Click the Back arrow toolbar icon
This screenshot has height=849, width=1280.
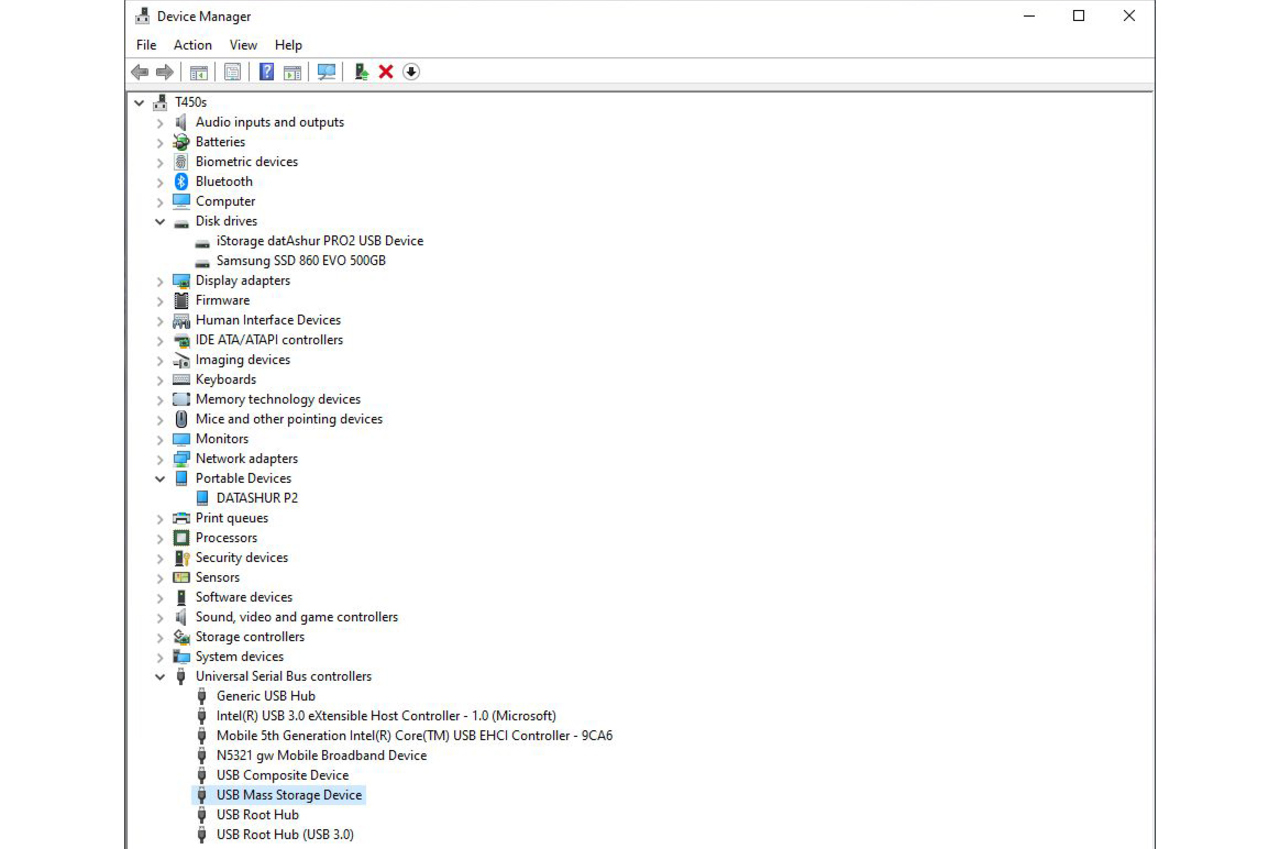140,72
